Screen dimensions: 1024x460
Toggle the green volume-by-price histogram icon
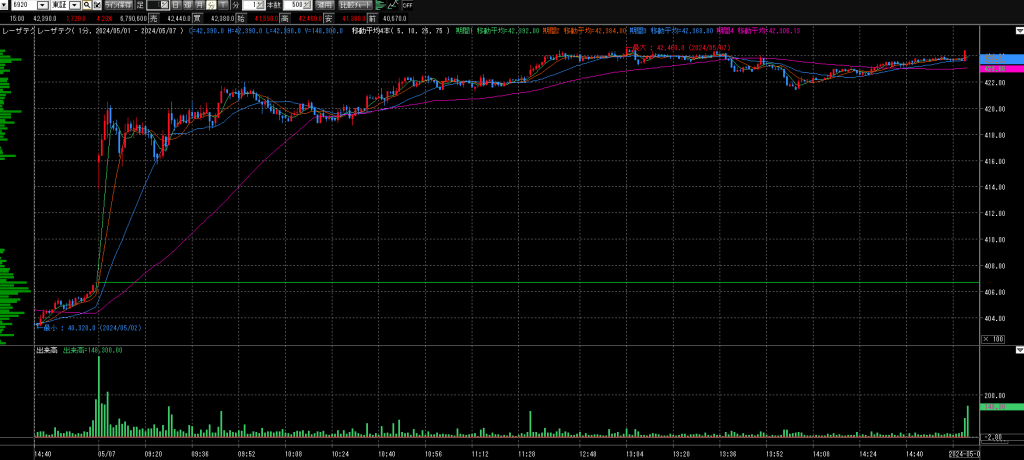click(379, 5)
